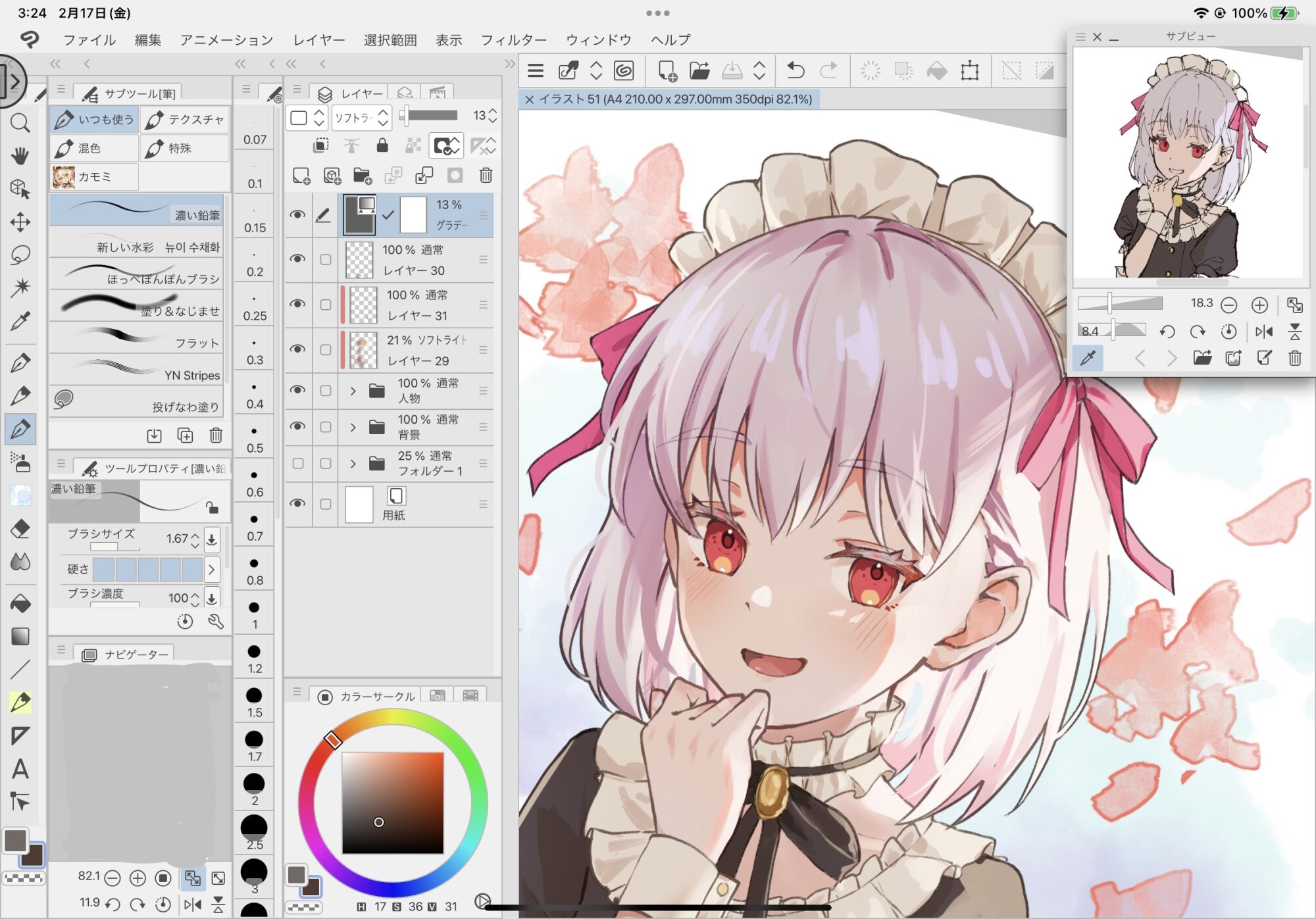The width and height of the screenshot is (1316, 919).
Task: Expand the 人物 layer folder
Action: (x=353, y=391)
